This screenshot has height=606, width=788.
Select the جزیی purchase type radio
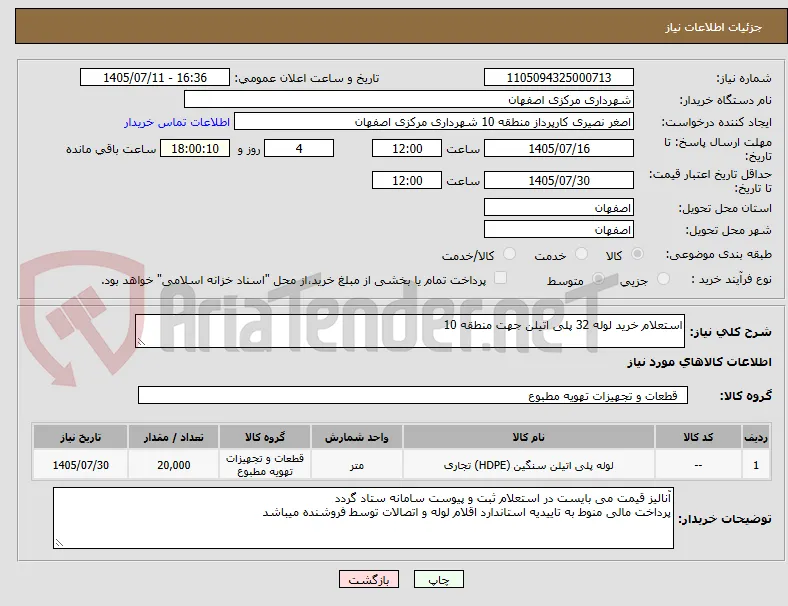click(x=663, y=278)
